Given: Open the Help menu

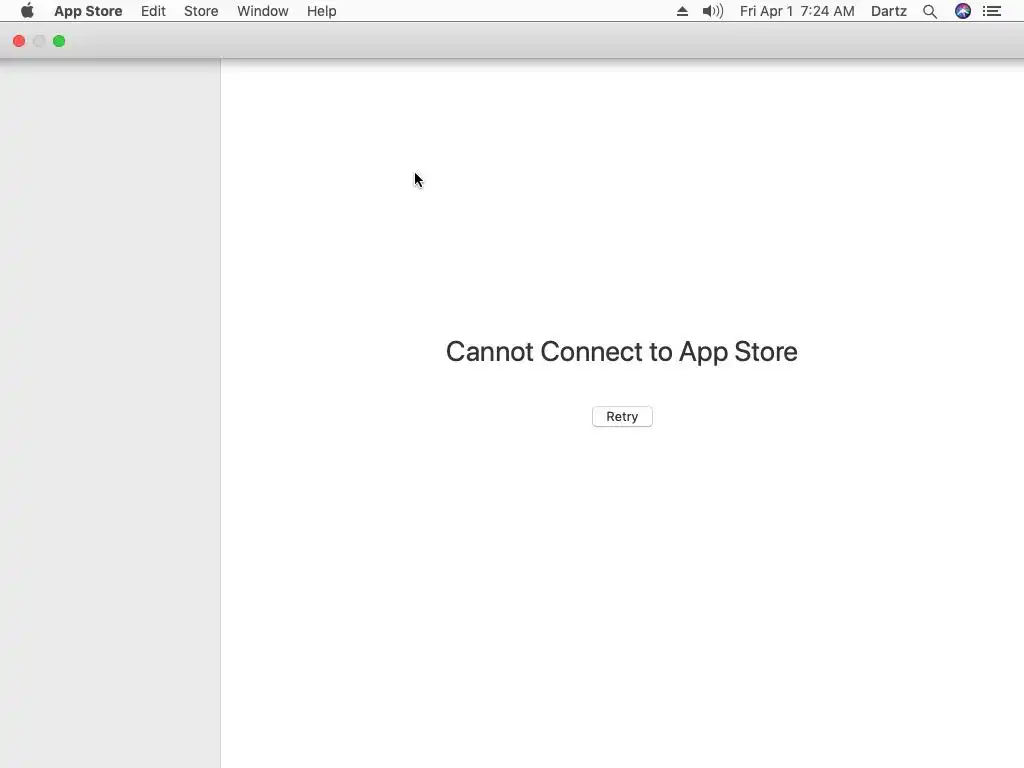Looking at the screenshot, I should tap(321, 11).
